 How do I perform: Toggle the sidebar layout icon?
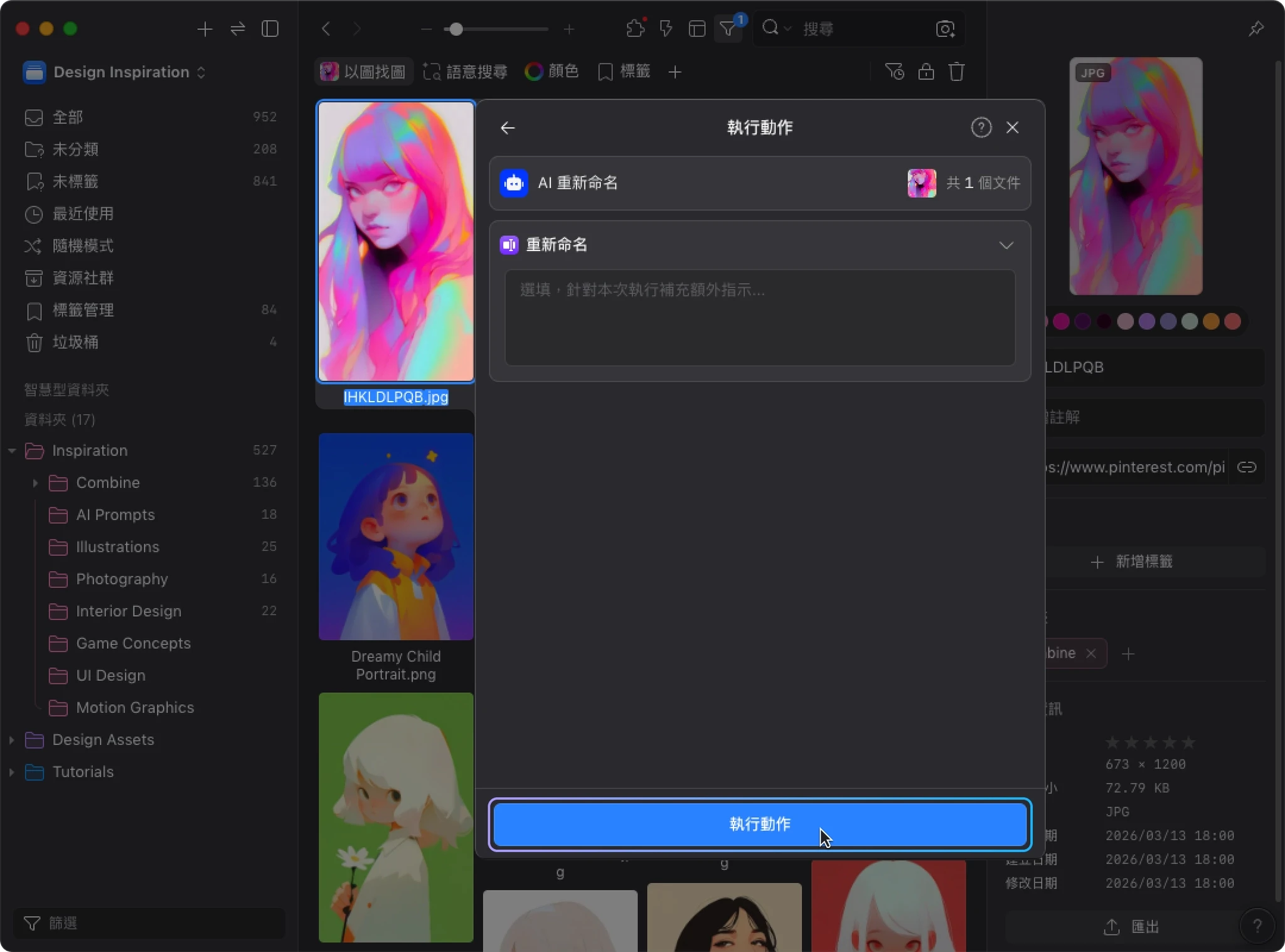tap(270, 29)
